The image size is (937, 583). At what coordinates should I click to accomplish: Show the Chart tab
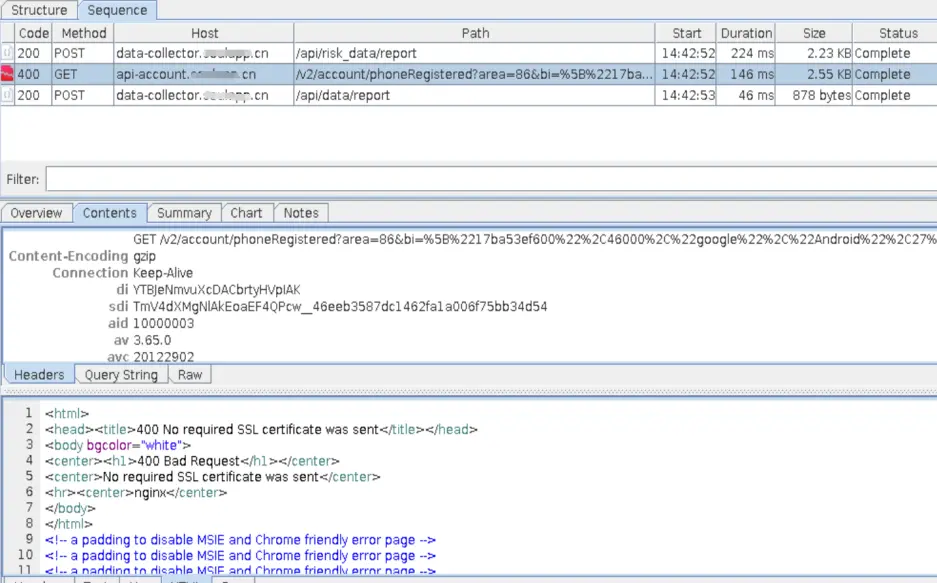[246, 213]
